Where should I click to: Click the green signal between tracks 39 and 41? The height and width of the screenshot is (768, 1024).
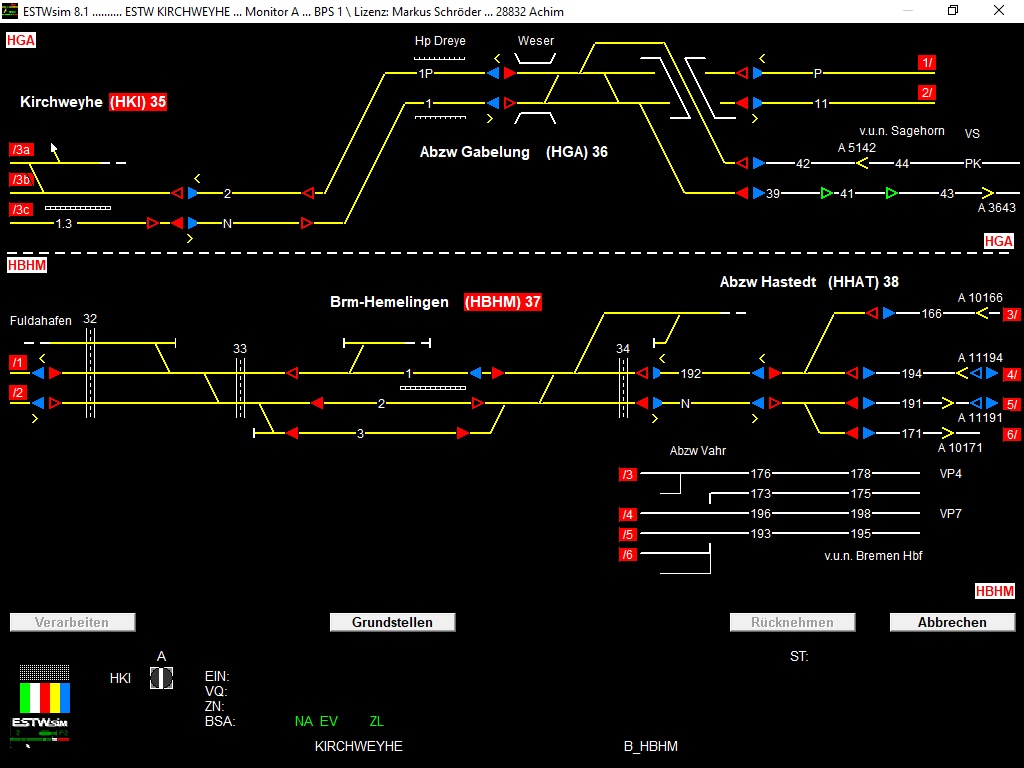pos(826,193)
